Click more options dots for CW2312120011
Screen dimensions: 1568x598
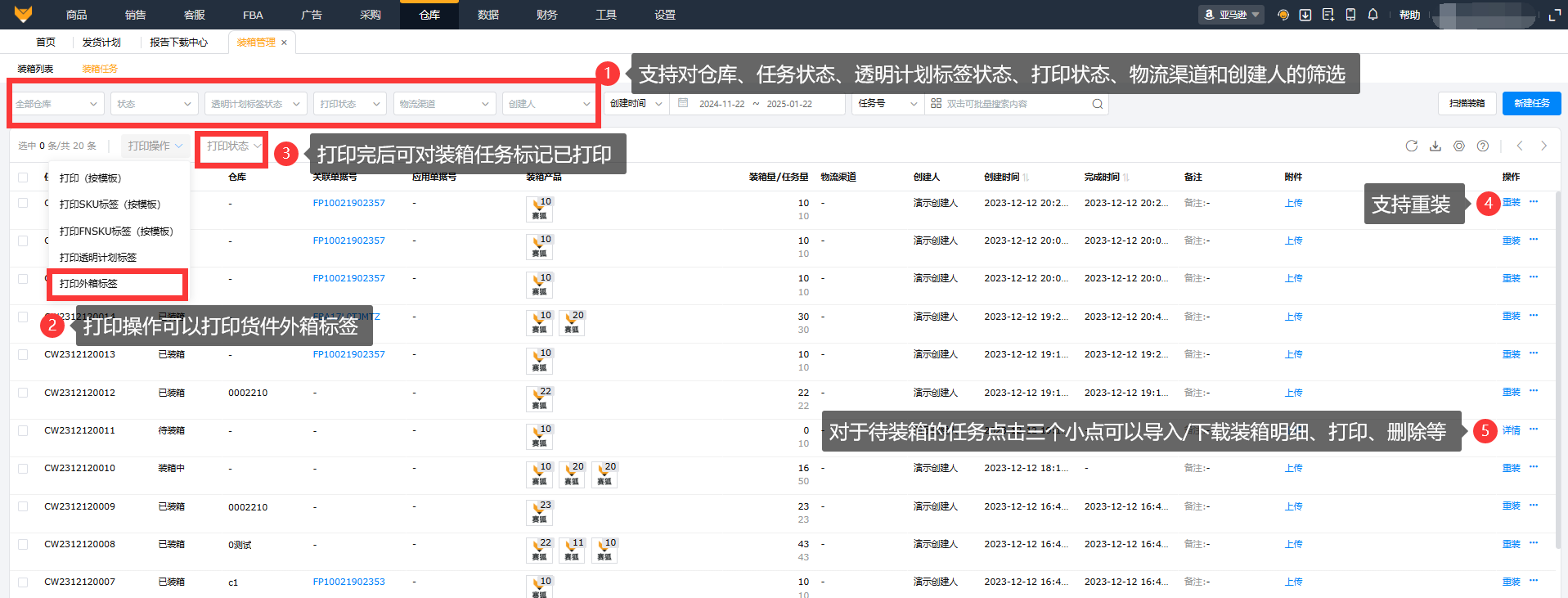pos(1534,429)
